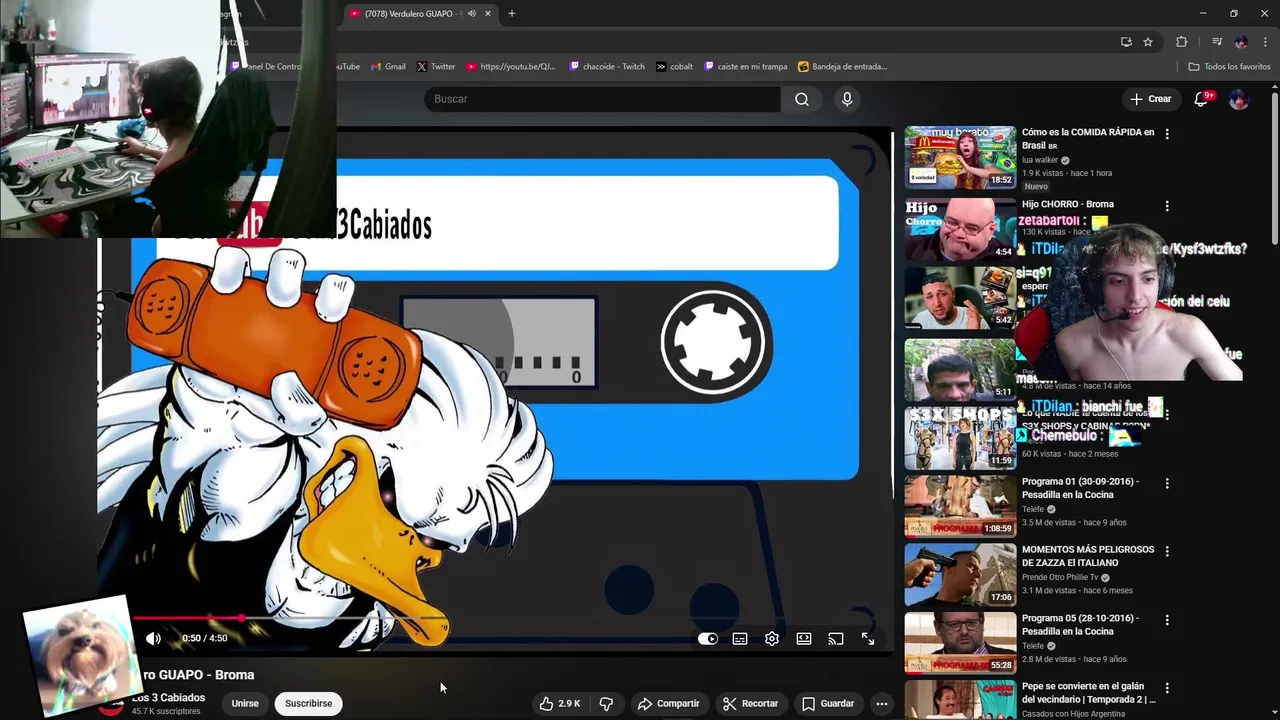
Task: Open the Twitter bookmark
Action: (435, 66)
